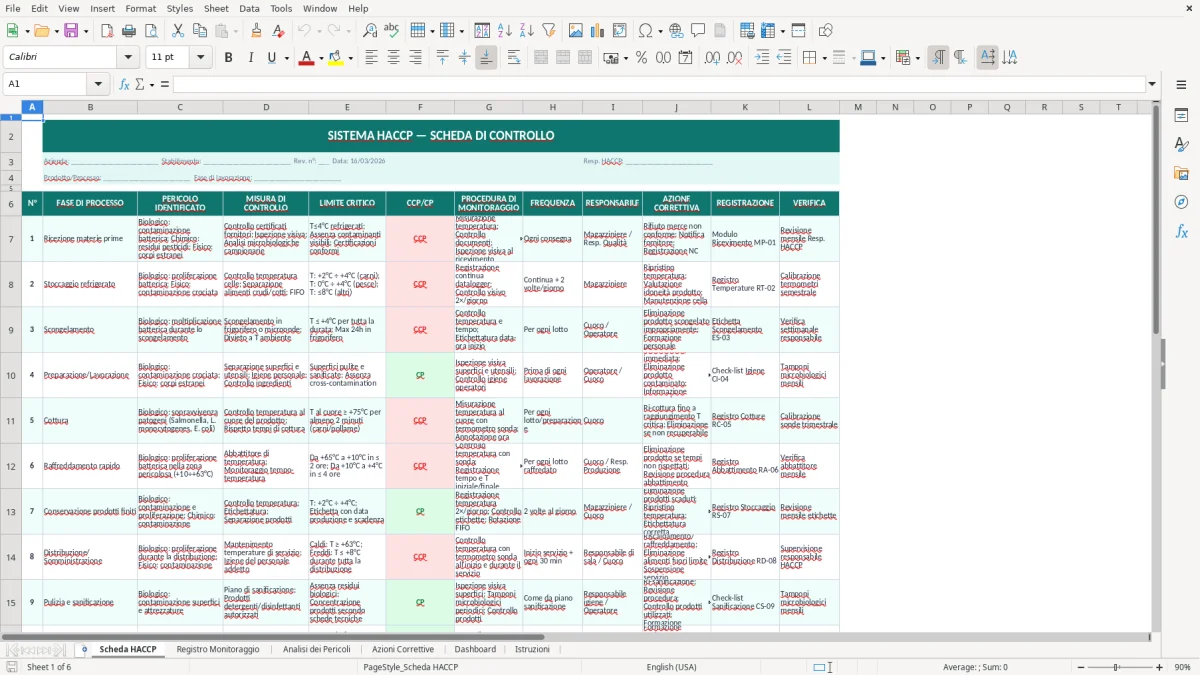Click zoom in plus button
This screenshot has height=675, width=1200.
tap(1160, 667)
